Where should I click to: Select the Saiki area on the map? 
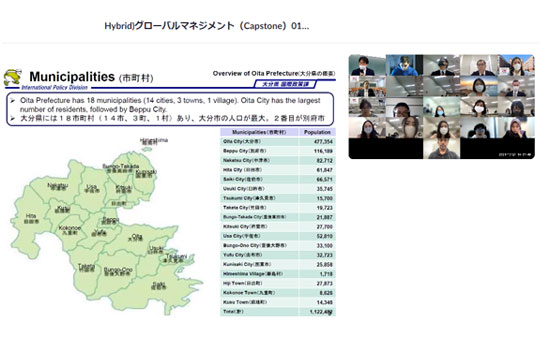coord(158,286)
